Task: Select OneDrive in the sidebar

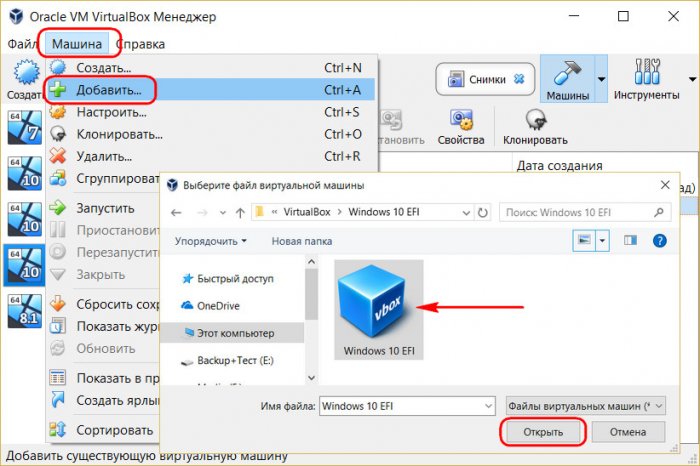Action: point(210,306)
